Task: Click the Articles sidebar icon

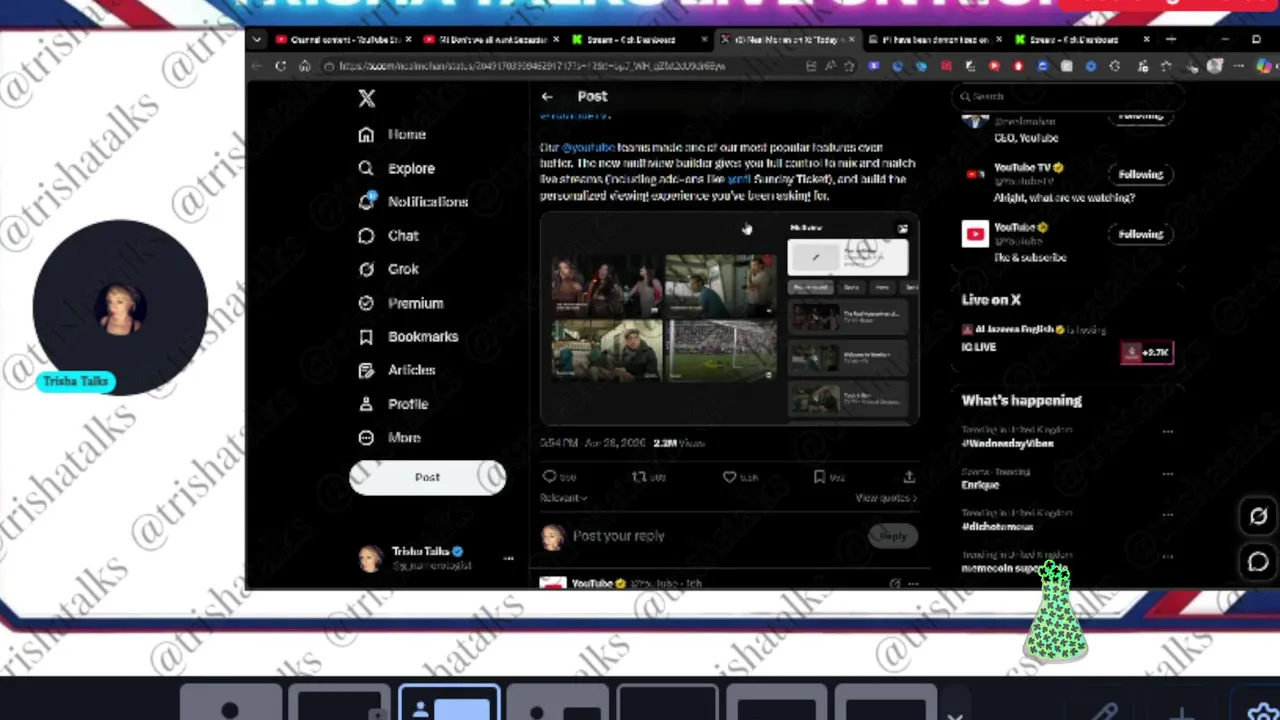Action: click(x=366, y=370)
